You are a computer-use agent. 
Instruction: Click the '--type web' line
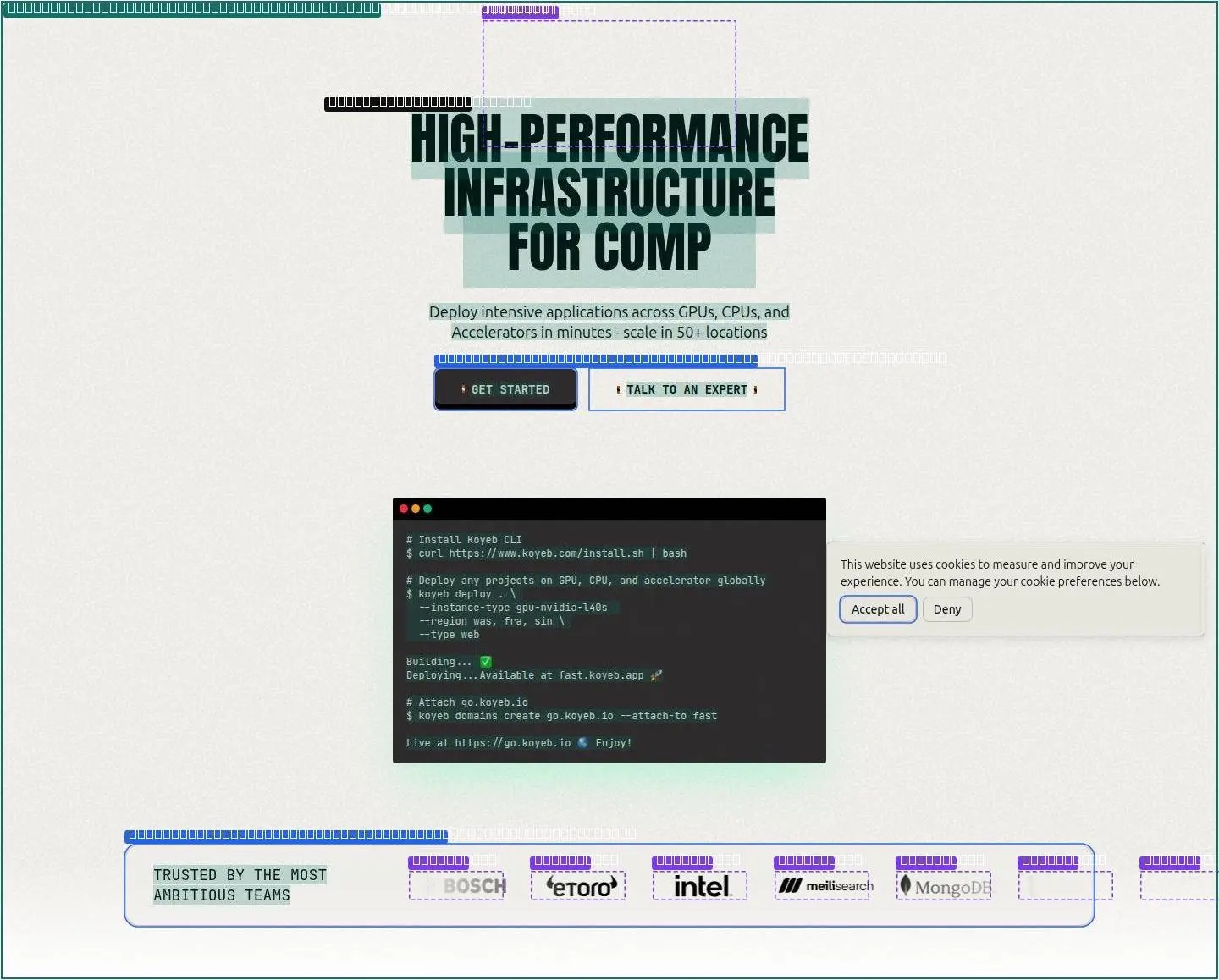[x=449, y=635]
